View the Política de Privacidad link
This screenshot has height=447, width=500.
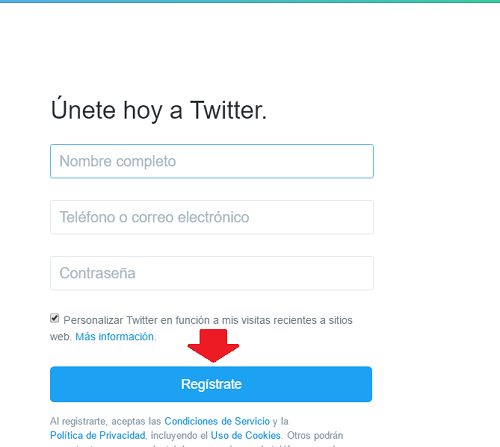click(98, 435)
